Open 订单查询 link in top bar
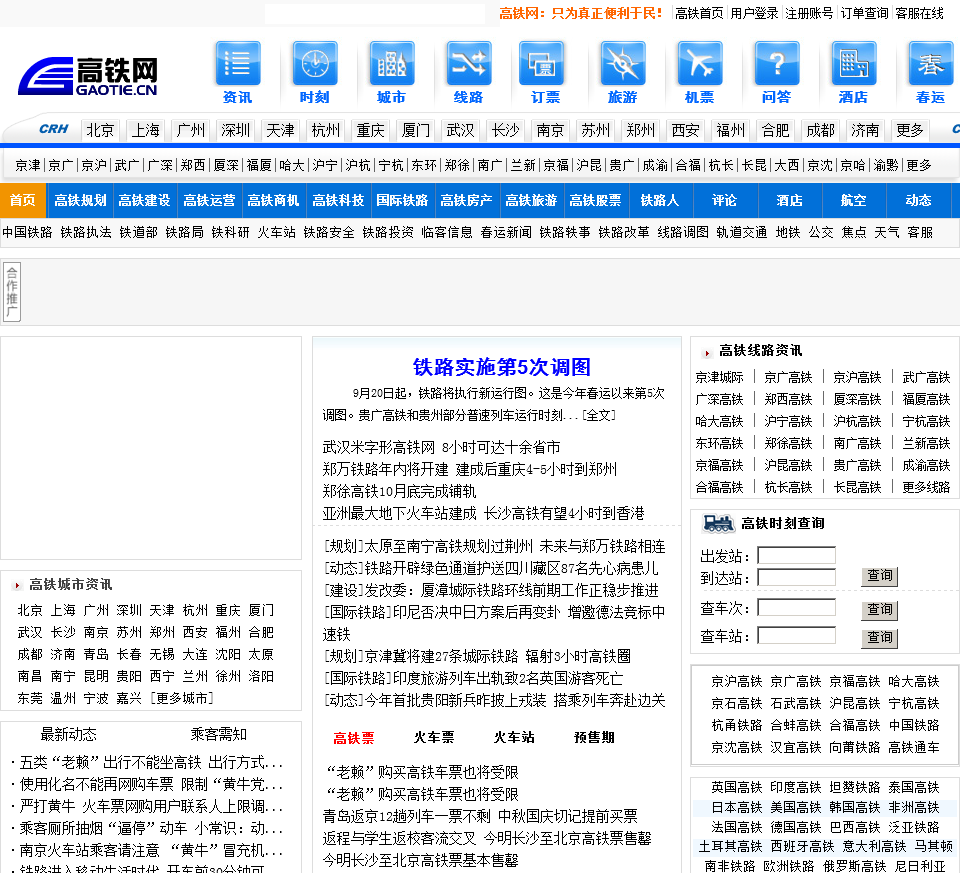The height and width of the screenshot is (873, 960). [x=864, y=13]
